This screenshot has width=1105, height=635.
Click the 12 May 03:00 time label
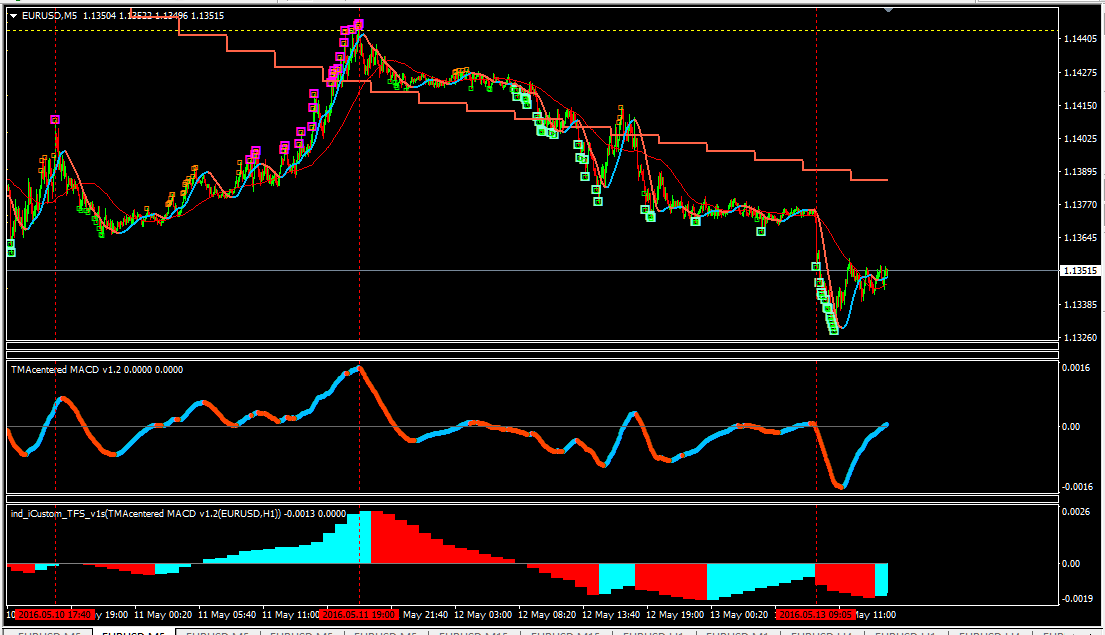[x=483, y=615]
